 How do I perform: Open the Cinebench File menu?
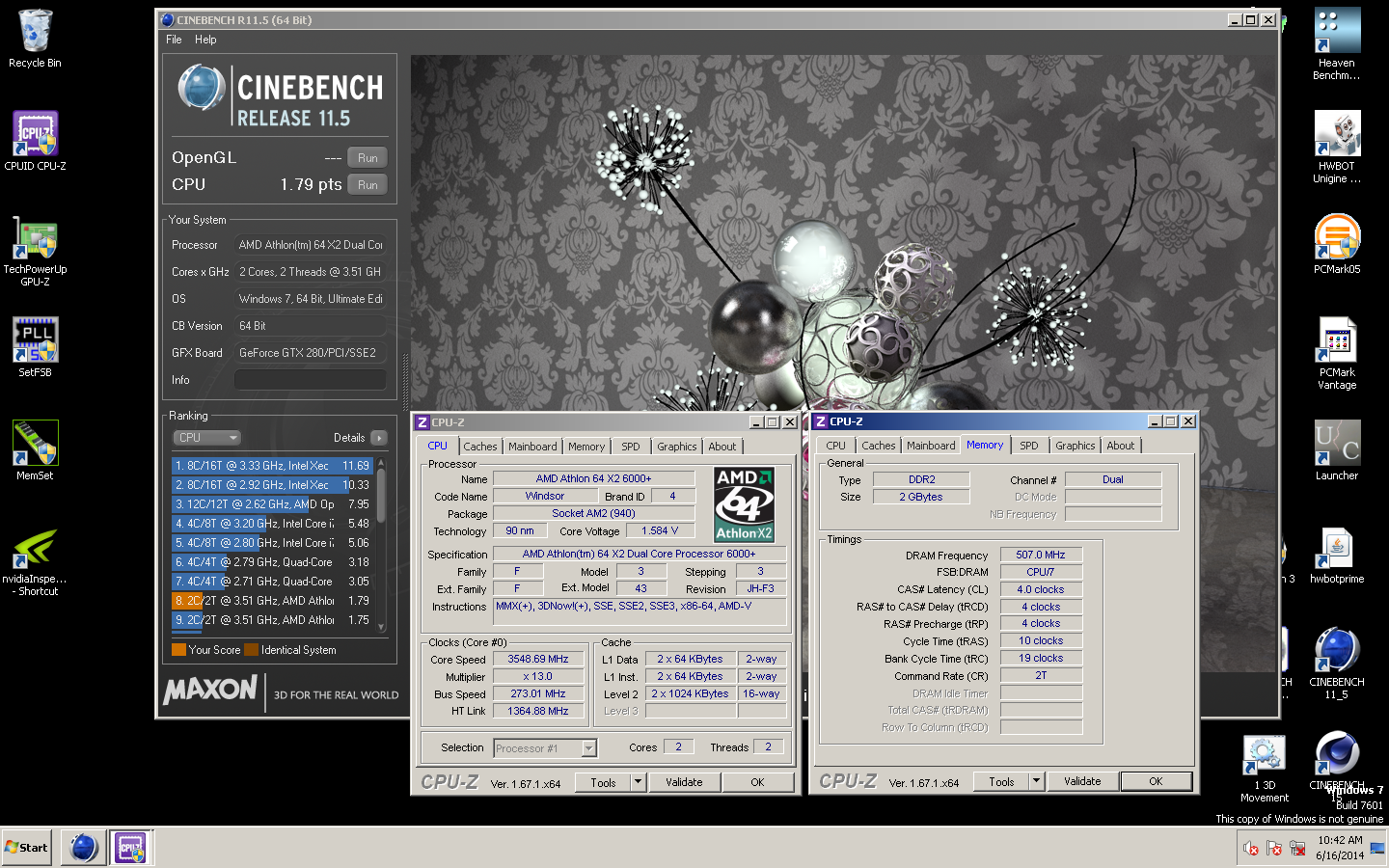[174, 40]
